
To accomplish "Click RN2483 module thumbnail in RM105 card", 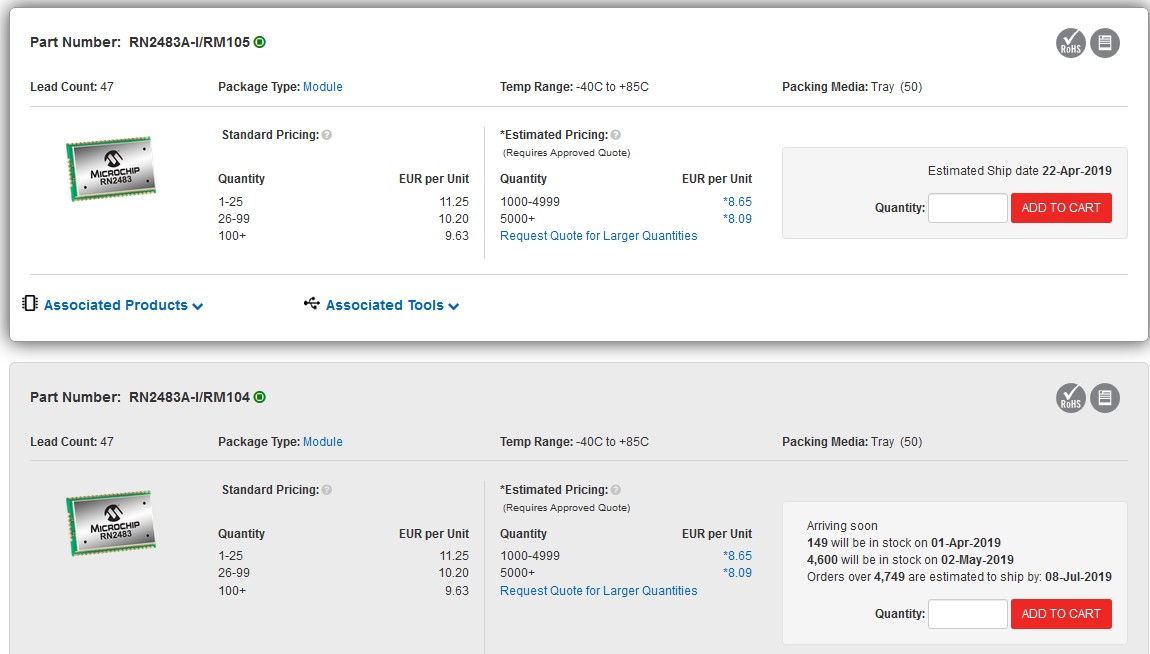I will pos(111,169).
